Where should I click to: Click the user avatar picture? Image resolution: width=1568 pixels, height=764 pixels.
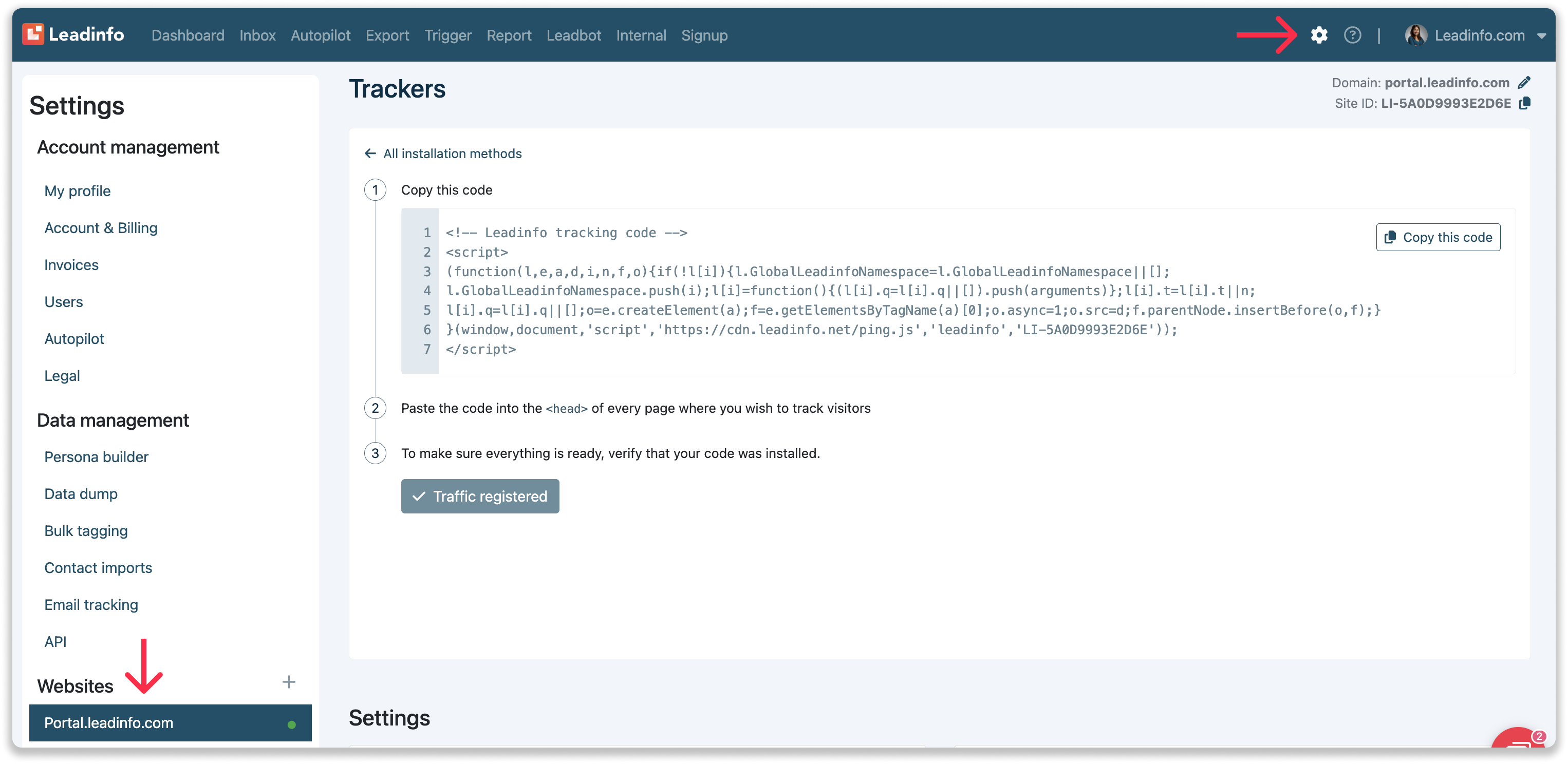(x=1416, y=35)
